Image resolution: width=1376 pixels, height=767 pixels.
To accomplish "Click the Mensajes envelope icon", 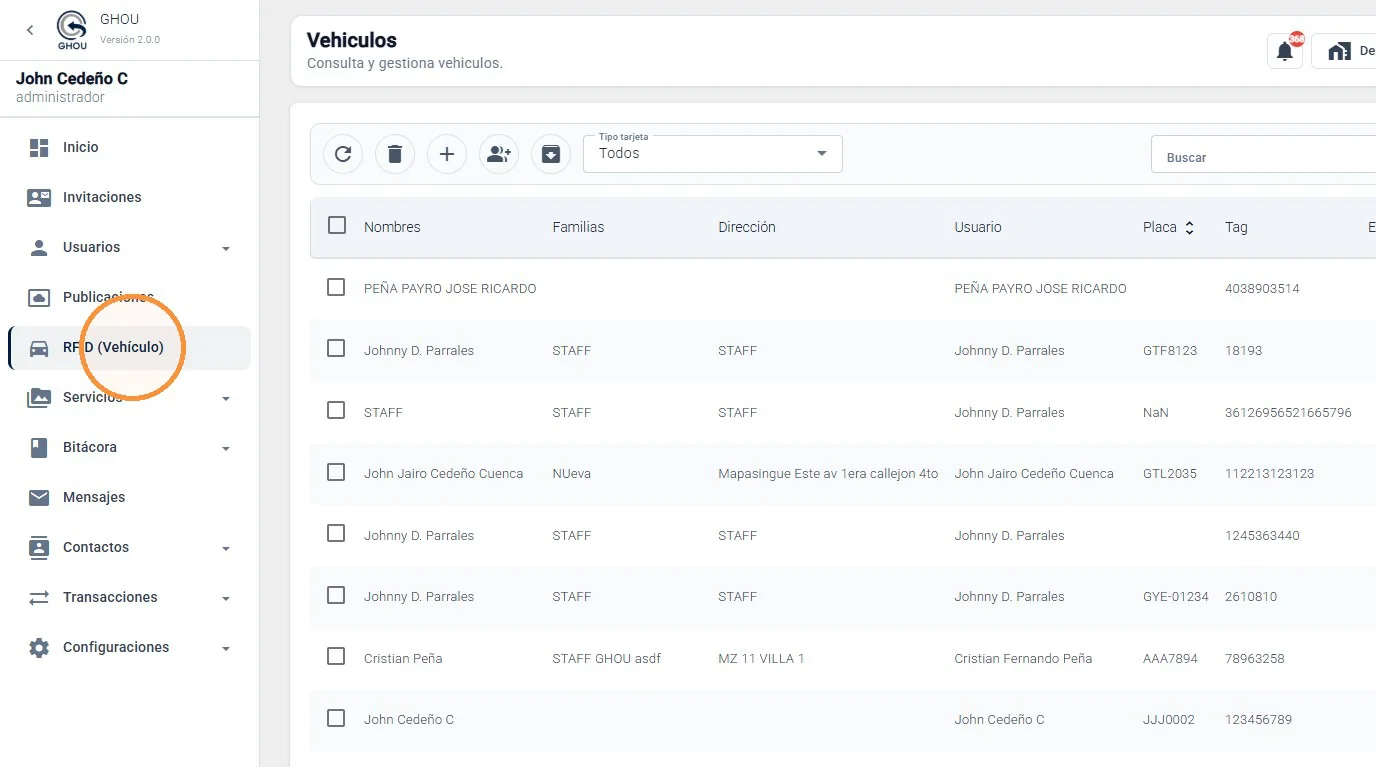I will pos(39,497).
